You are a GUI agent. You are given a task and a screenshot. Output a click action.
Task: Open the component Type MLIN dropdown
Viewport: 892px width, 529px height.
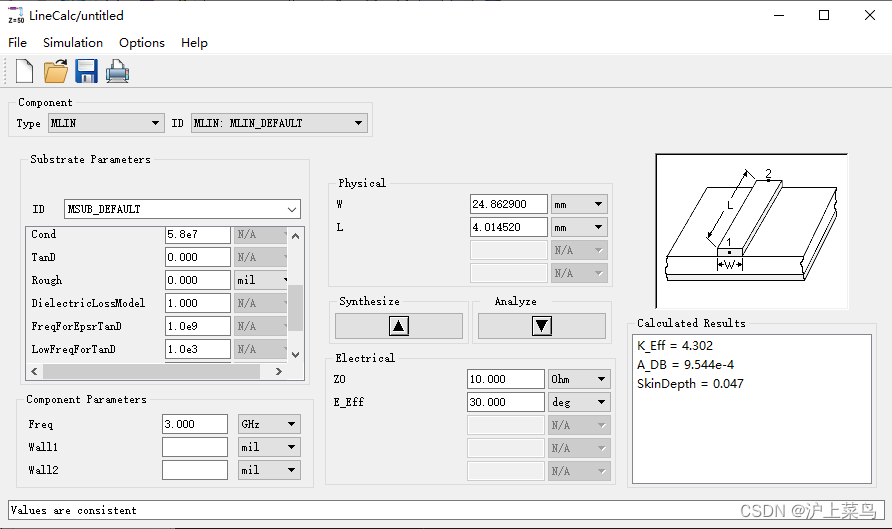point(106,123)
